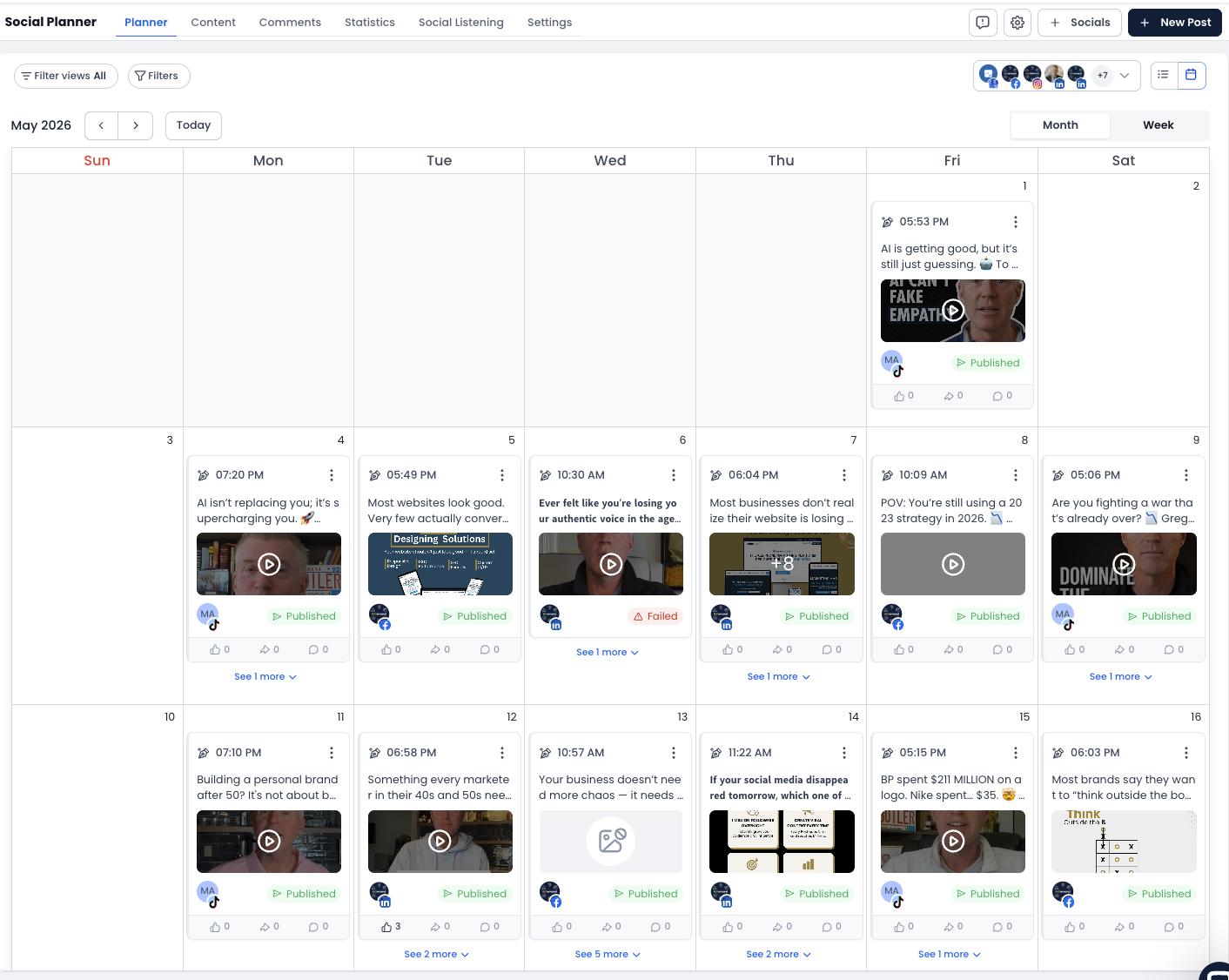
Task: Click like icon on 06:58 PM post
Action: coord(386,927)
